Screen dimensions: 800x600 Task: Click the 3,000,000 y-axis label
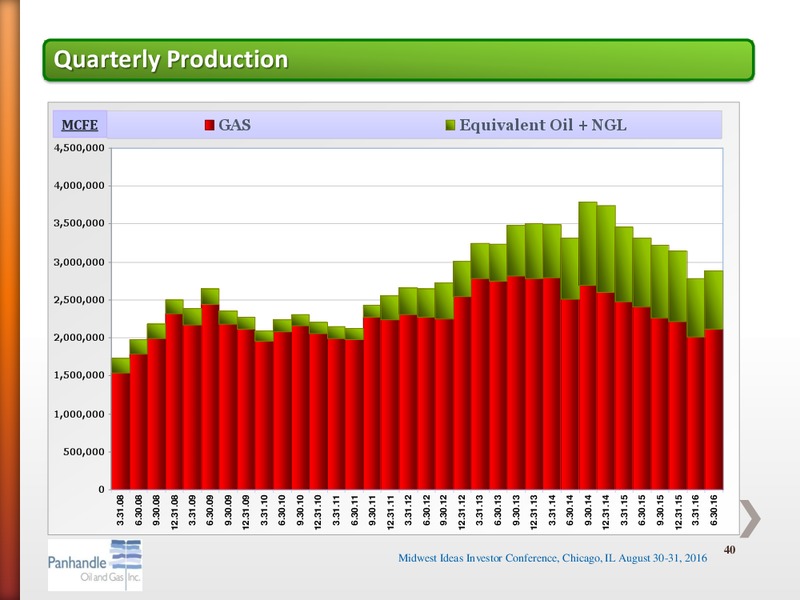(79, 262)
